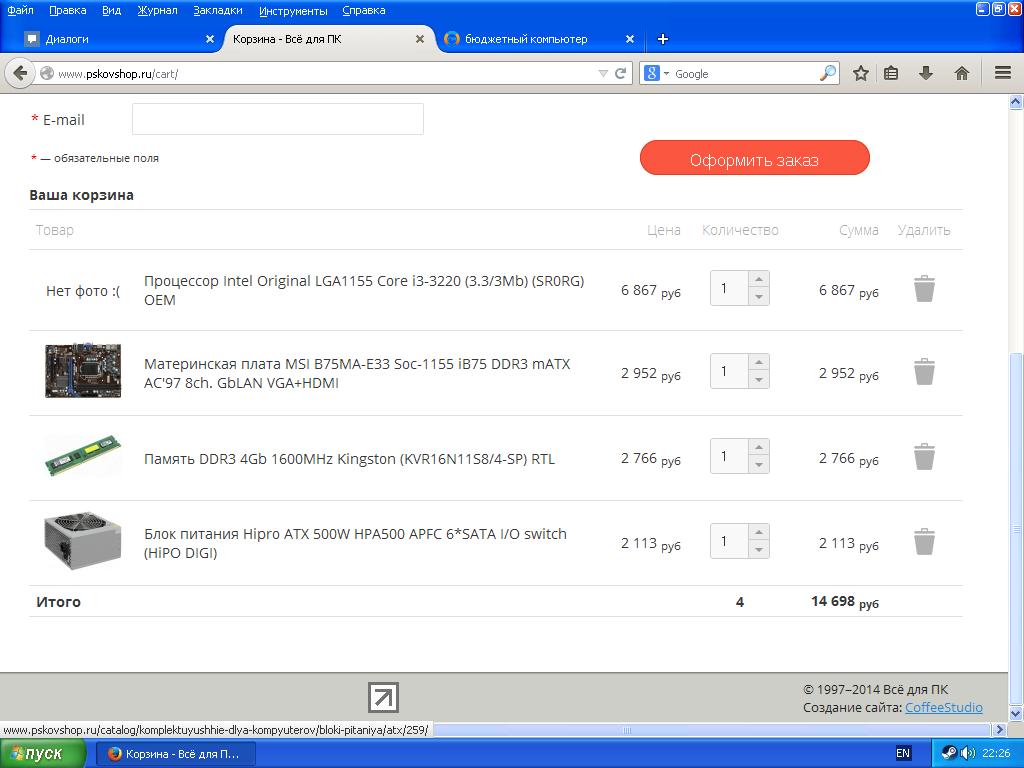Click the total sum 14 698 руб
The width and height of the screenshot is (1024, 768).
click(844, 602)
